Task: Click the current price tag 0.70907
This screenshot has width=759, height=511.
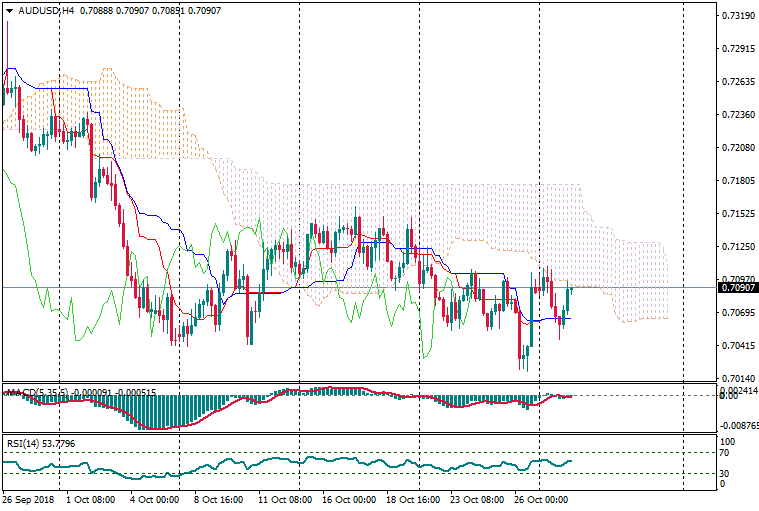Action: point(737,288)
